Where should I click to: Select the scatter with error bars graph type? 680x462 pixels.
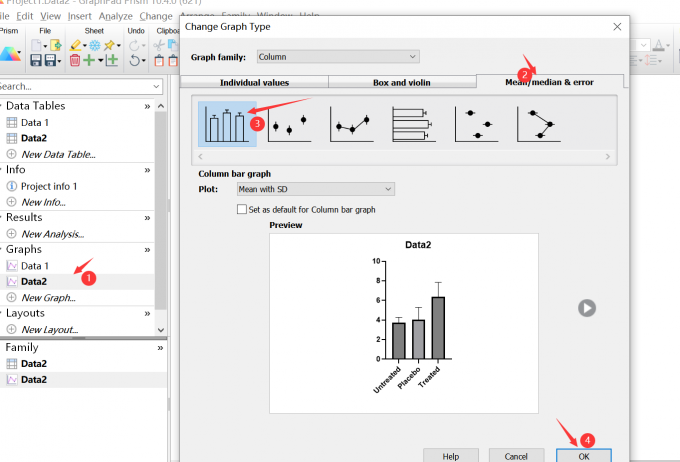click(289, 124)
